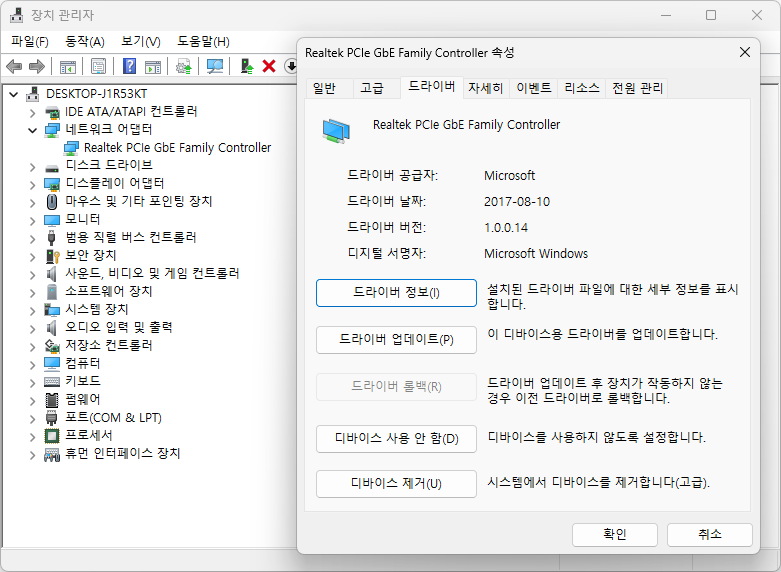Open the Properties toolbar icon

[98, 66]
